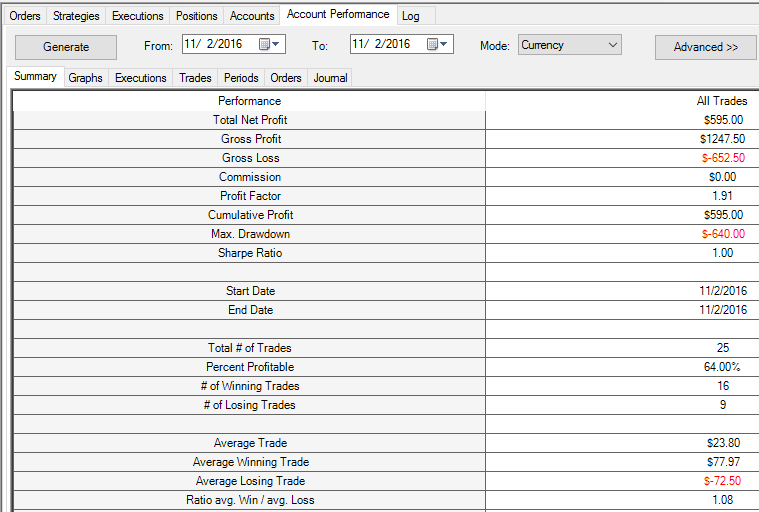The height and width of the screenshot is (512, 759).
Task: Open the Strategies tab
Action: coord(76,16)
